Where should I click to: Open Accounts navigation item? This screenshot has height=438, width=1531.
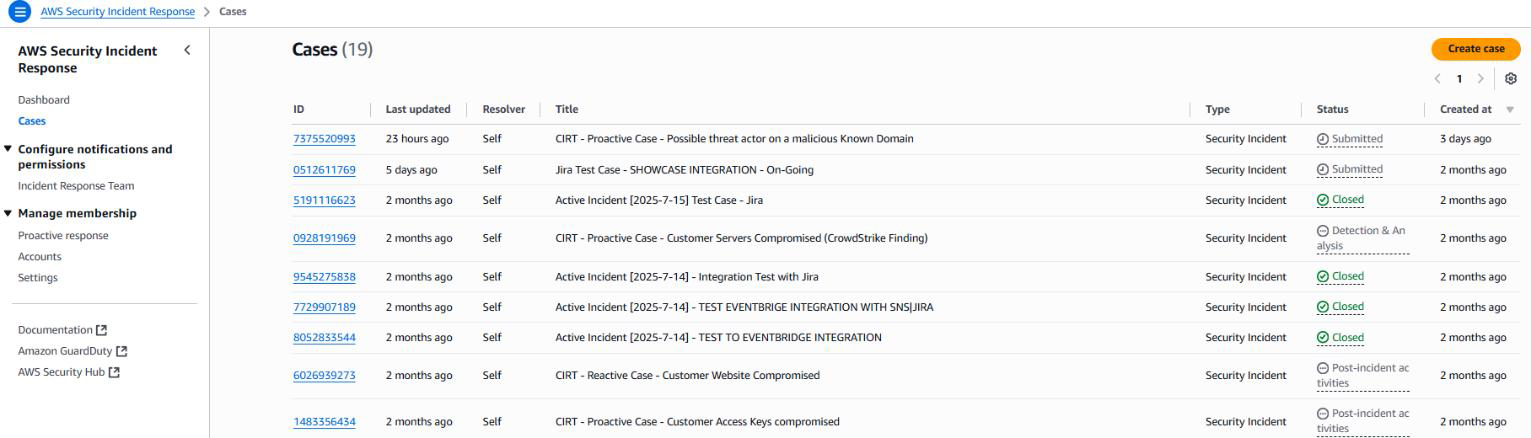click(x=40, y=257)
